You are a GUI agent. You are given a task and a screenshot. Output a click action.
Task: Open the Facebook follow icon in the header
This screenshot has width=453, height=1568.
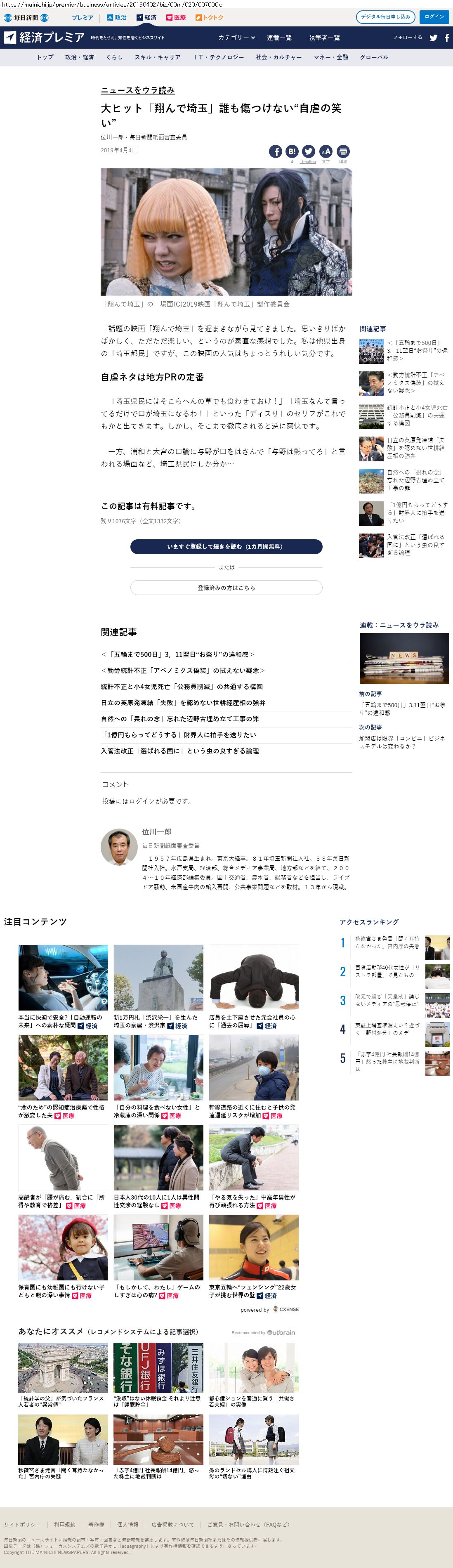446,38
